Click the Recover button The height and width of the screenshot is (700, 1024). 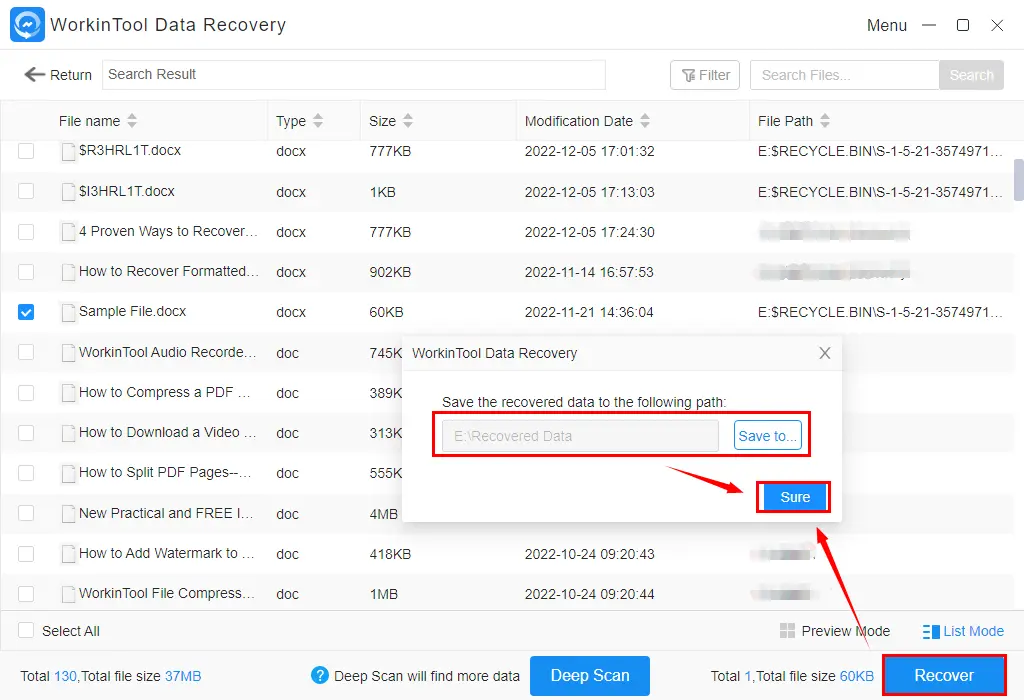coord(944,675)
